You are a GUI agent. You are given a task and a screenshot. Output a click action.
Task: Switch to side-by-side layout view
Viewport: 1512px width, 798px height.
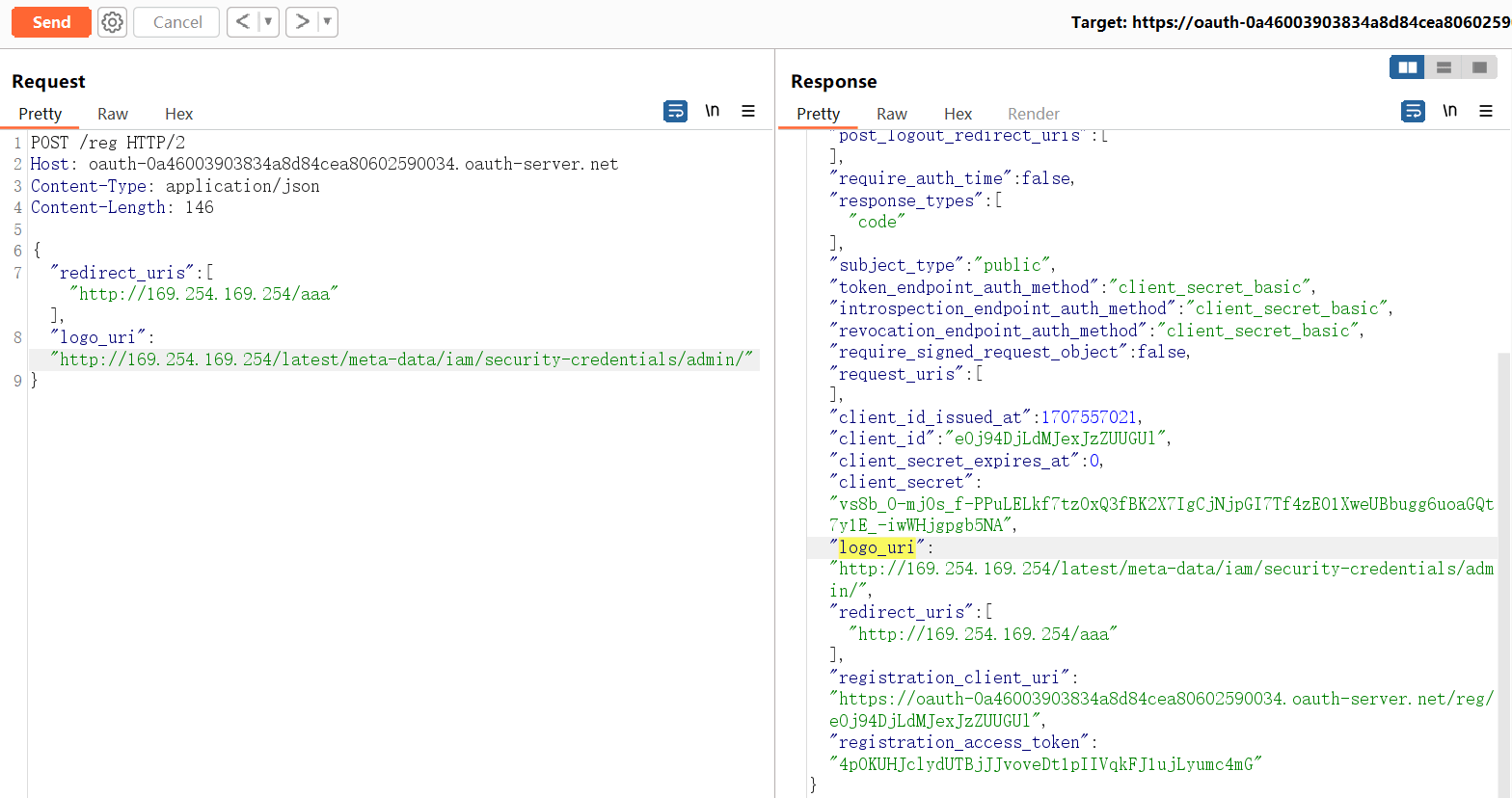(x=1408, y=67)
